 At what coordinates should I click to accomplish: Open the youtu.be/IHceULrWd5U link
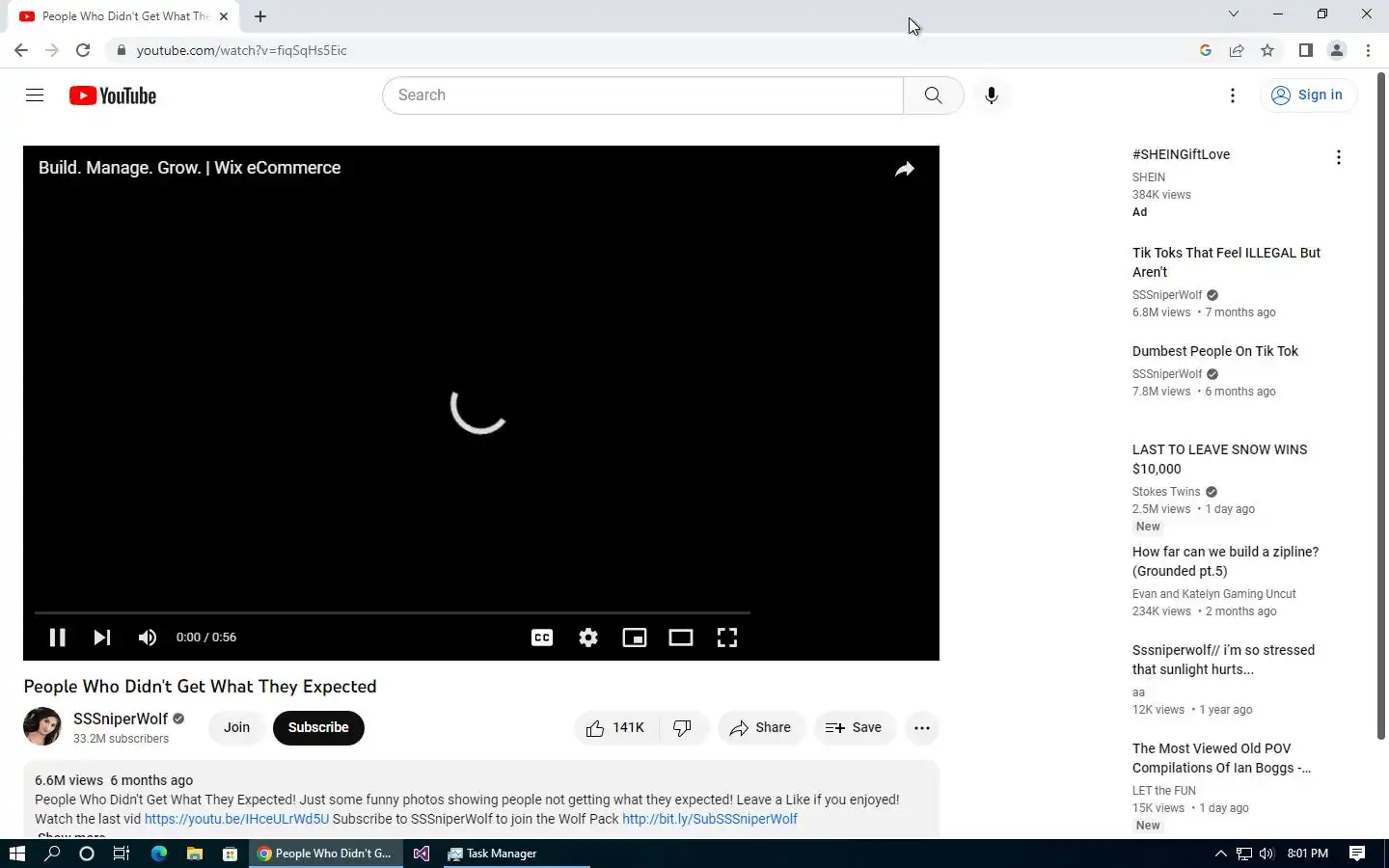pyautogui.click(x=236, y=819)
